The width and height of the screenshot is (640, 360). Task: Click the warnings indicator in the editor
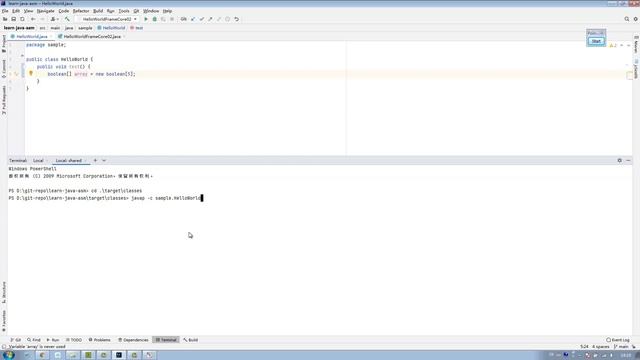[x=613, y=45]
